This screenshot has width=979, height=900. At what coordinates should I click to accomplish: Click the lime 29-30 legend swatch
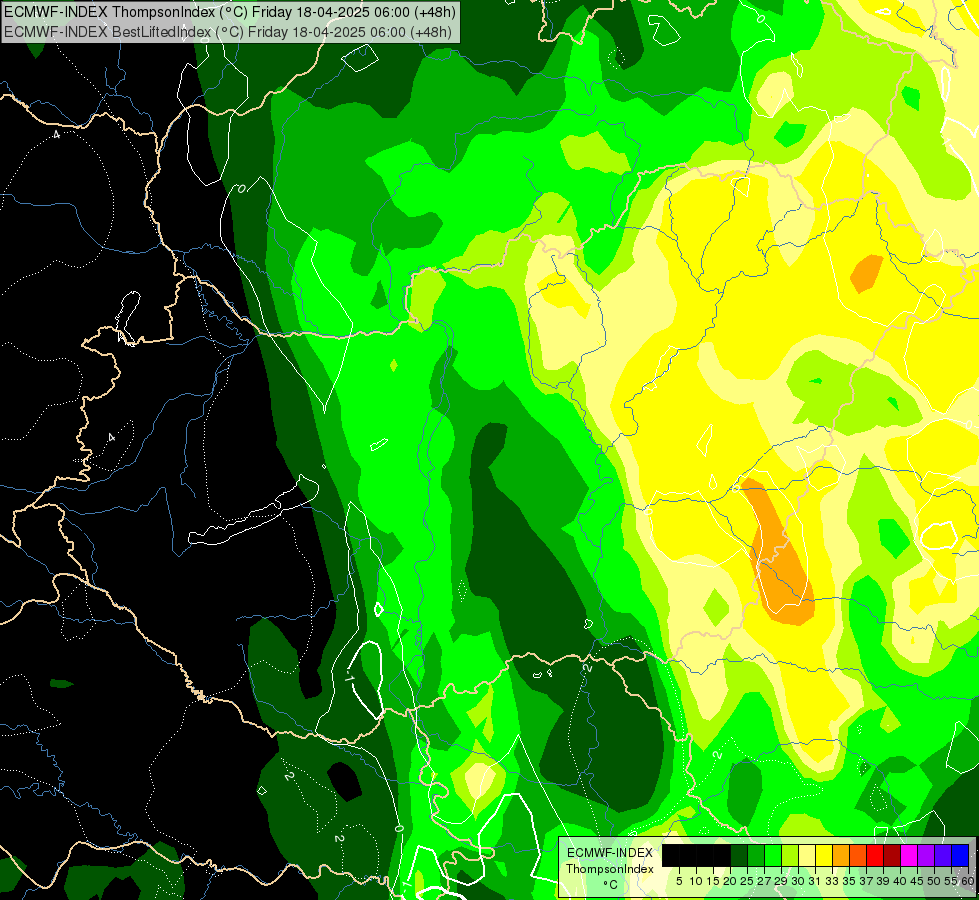(x=790, y=855)
